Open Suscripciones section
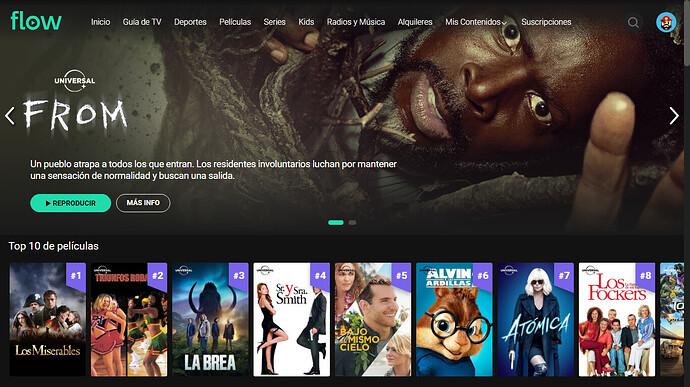Image resolution: width=690 pixels, height=387 pixels. 546,22
